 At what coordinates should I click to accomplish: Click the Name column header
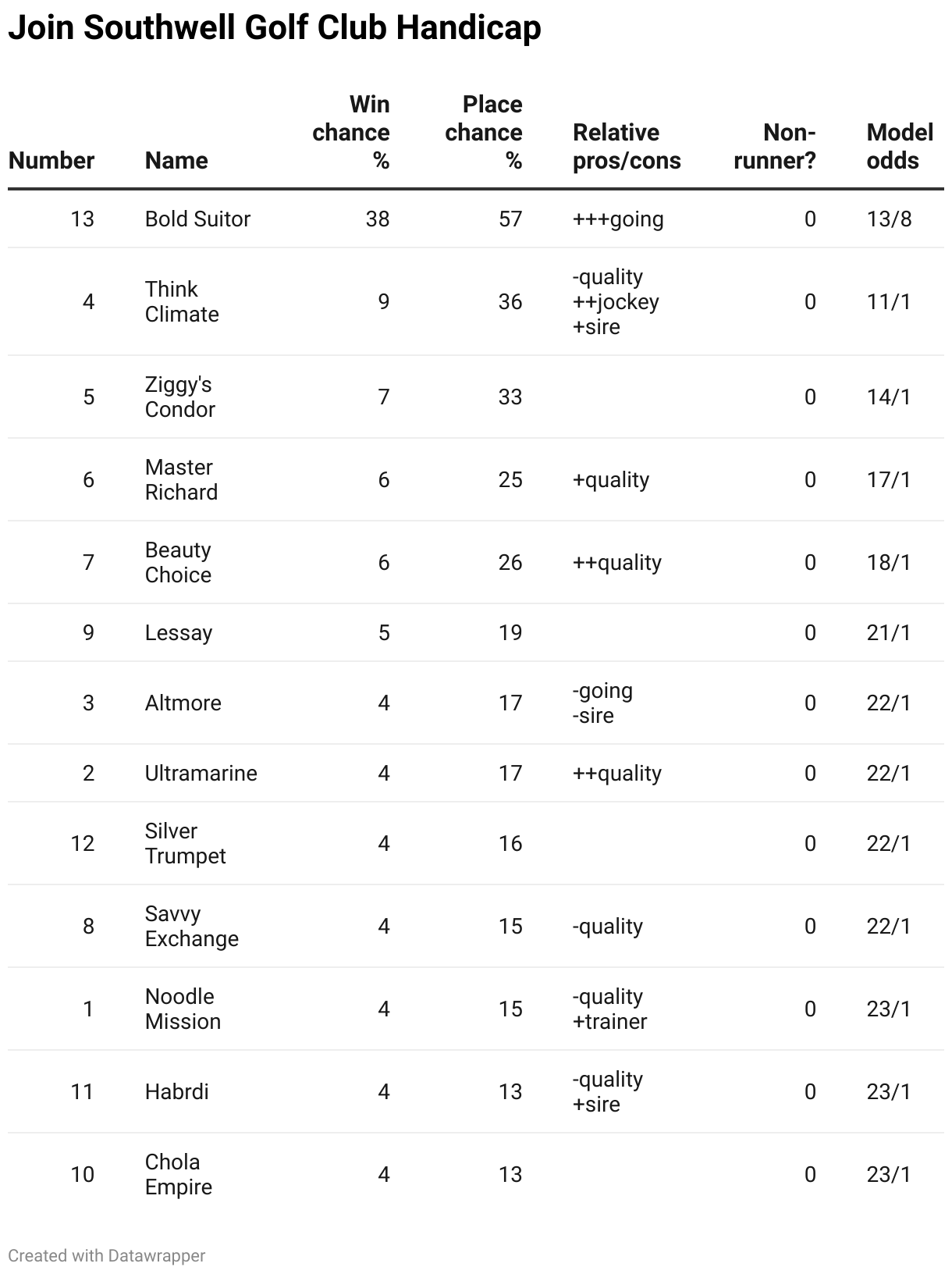pos(176,161)
